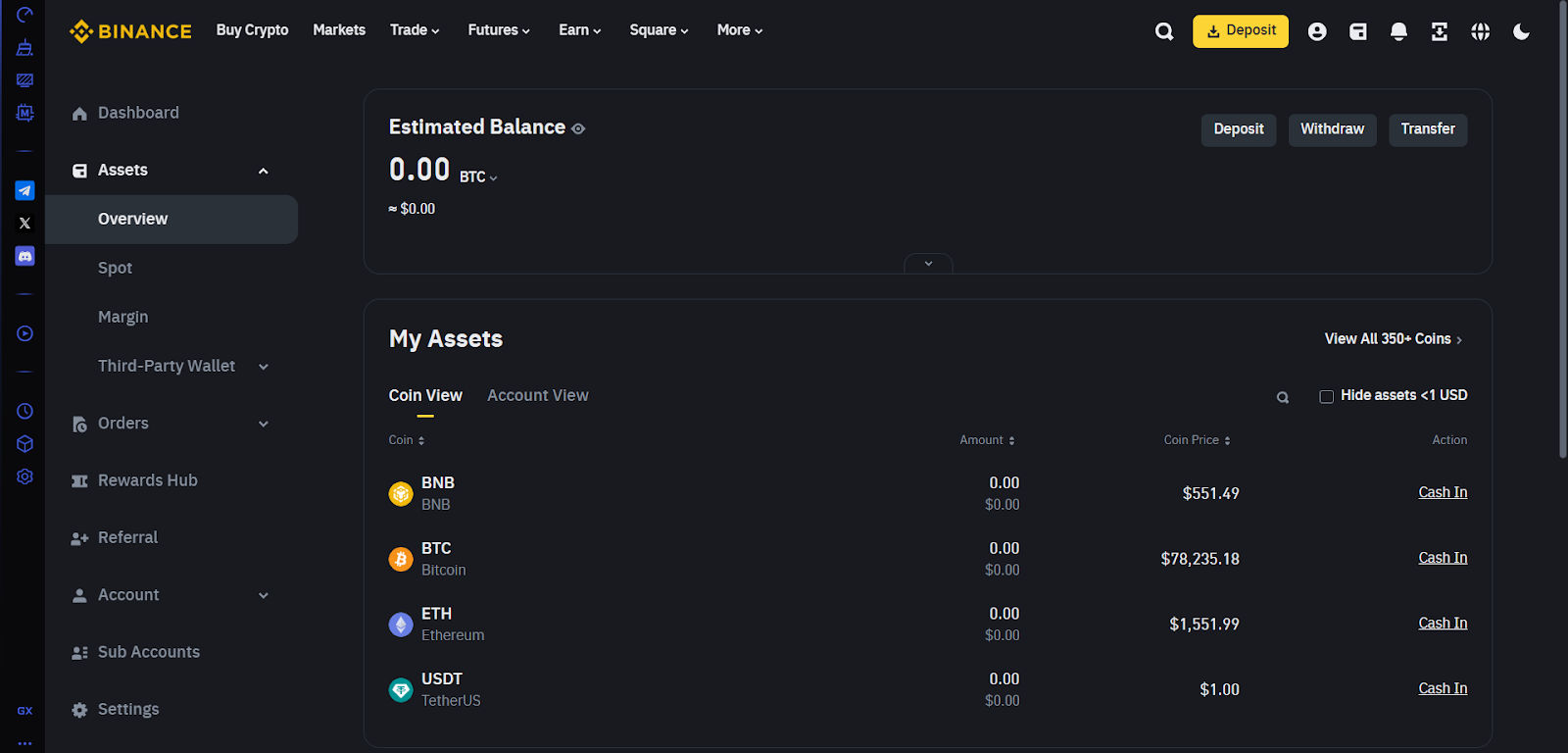This screenshot has height=753, width=1568.
Task: Open the Player icon in browser sidebar
Action: click(25, 333)
